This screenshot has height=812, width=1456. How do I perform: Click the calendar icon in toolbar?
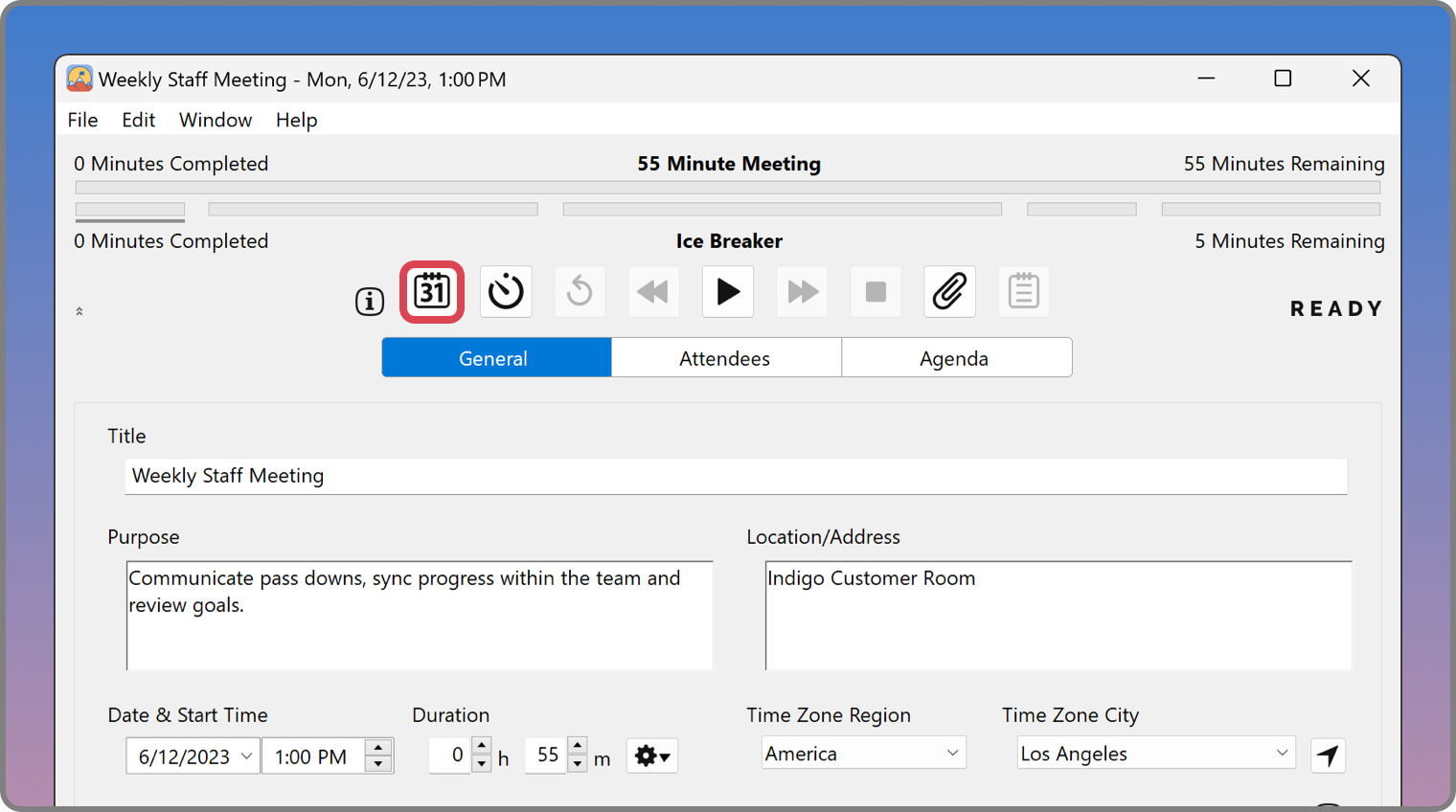432,292
